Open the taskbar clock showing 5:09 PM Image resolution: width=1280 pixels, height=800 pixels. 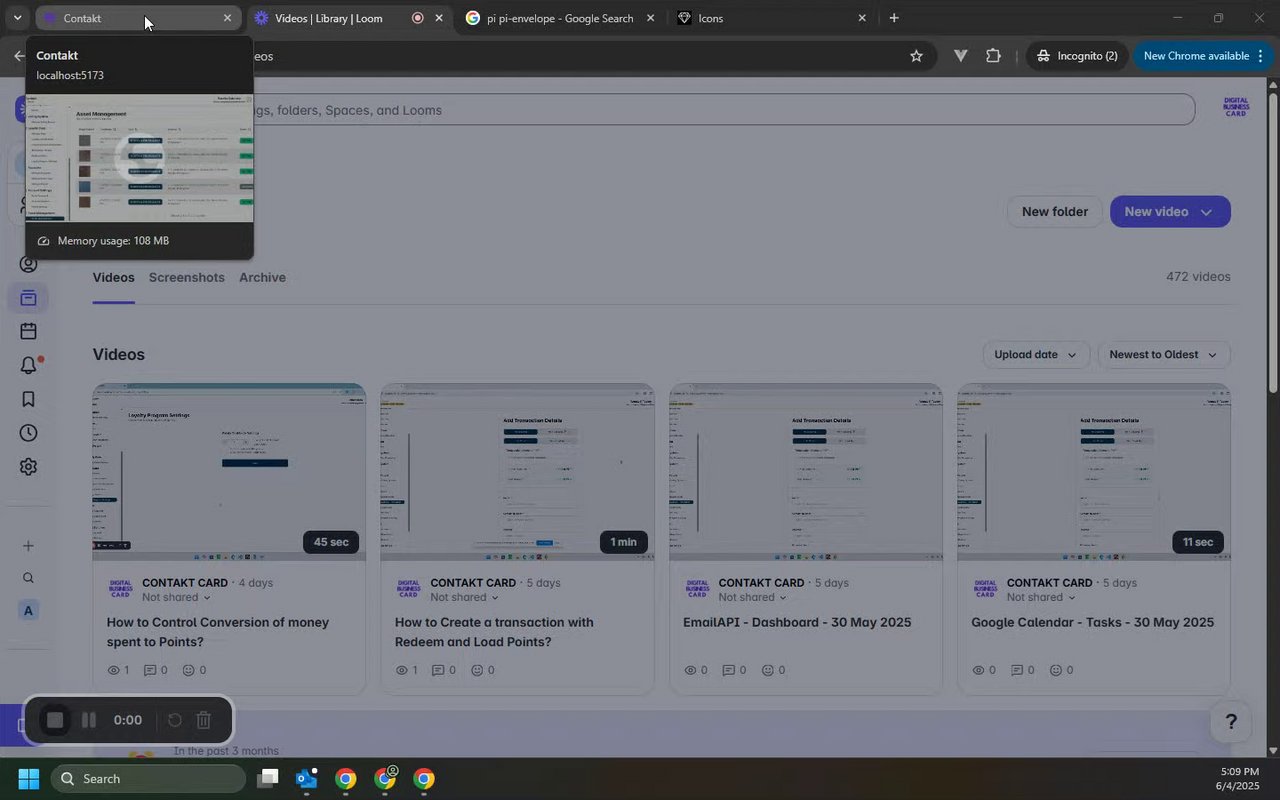(1238, 779)
